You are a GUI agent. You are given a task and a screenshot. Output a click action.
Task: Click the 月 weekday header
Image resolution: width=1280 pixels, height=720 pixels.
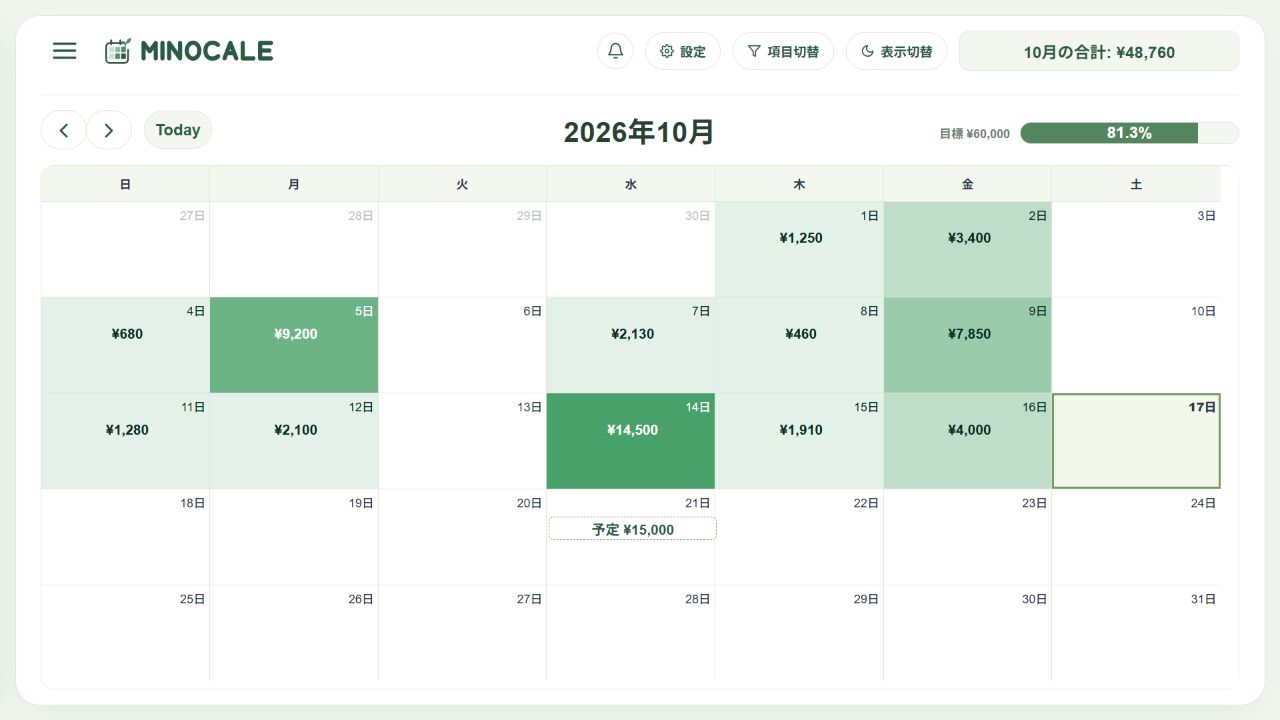(294, 184)
